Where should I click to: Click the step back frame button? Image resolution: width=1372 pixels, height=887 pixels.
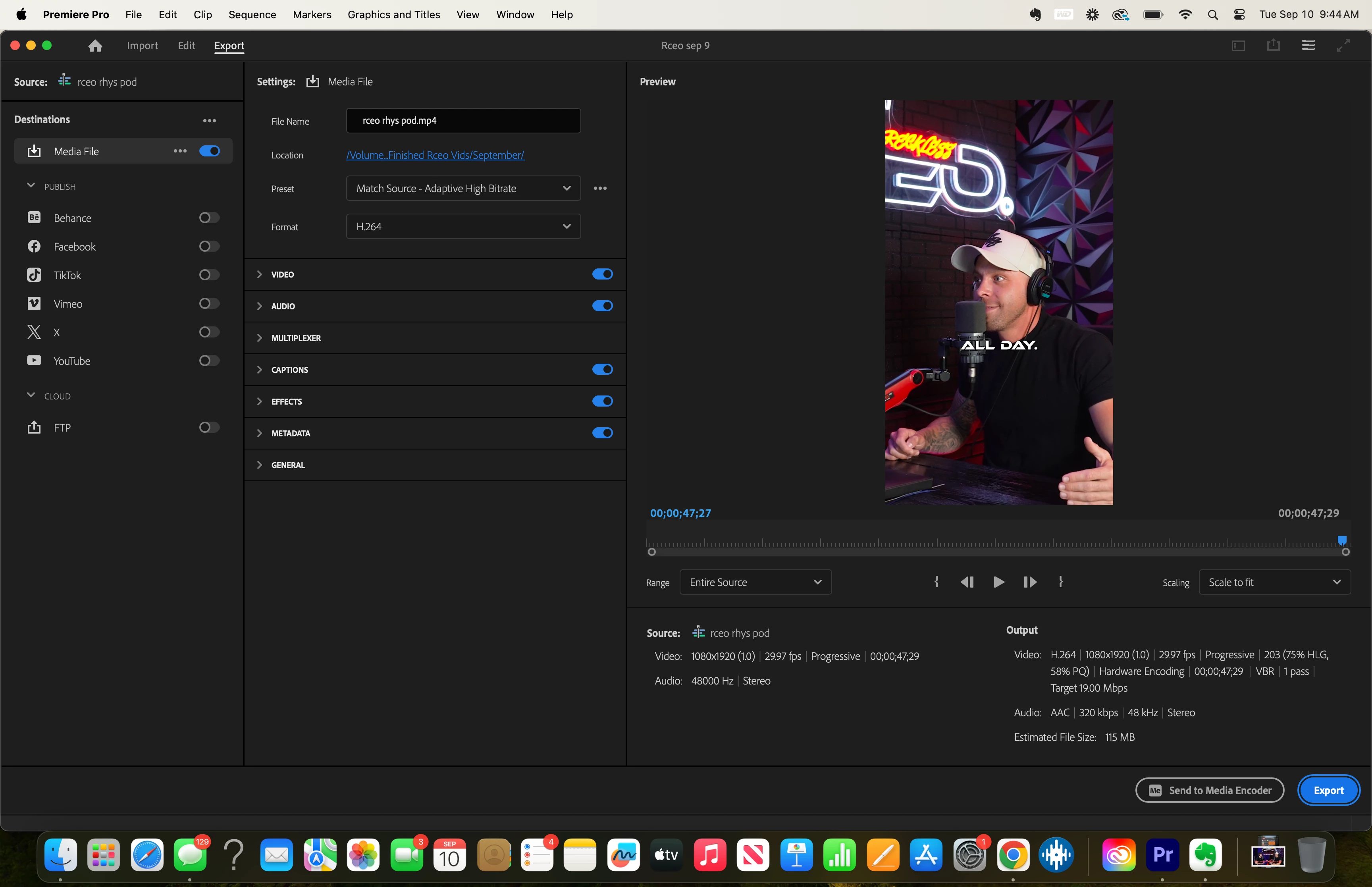[x=967, y=582]
